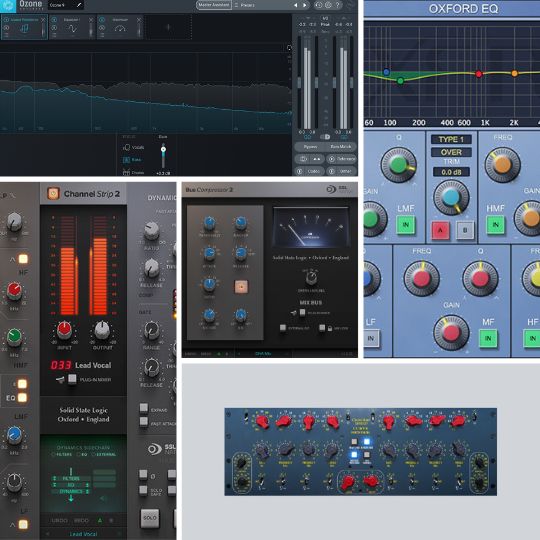
Task: Click UNDO in Channel Strip 2 footer
Action: (59, 520)
